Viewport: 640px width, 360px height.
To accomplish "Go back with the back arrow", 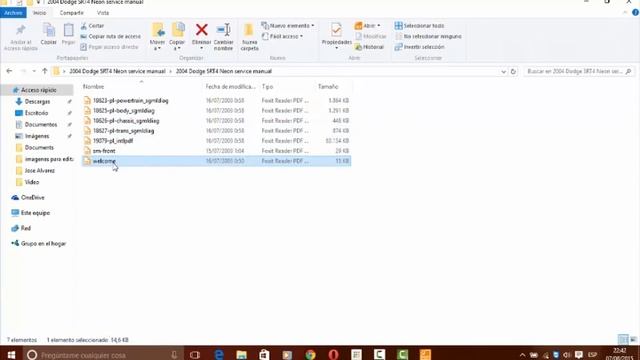I will point(9,71).
